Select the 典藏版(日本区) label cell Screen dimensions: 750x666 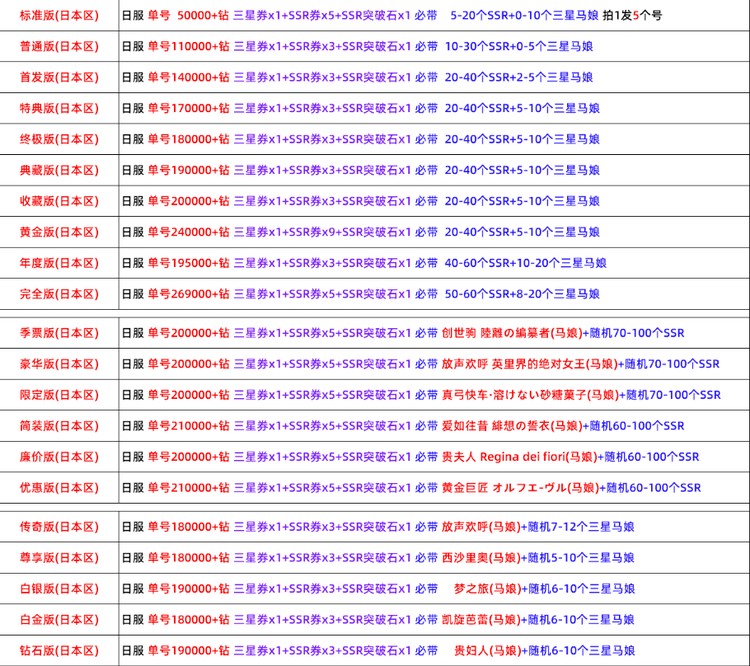pos(59,170)
